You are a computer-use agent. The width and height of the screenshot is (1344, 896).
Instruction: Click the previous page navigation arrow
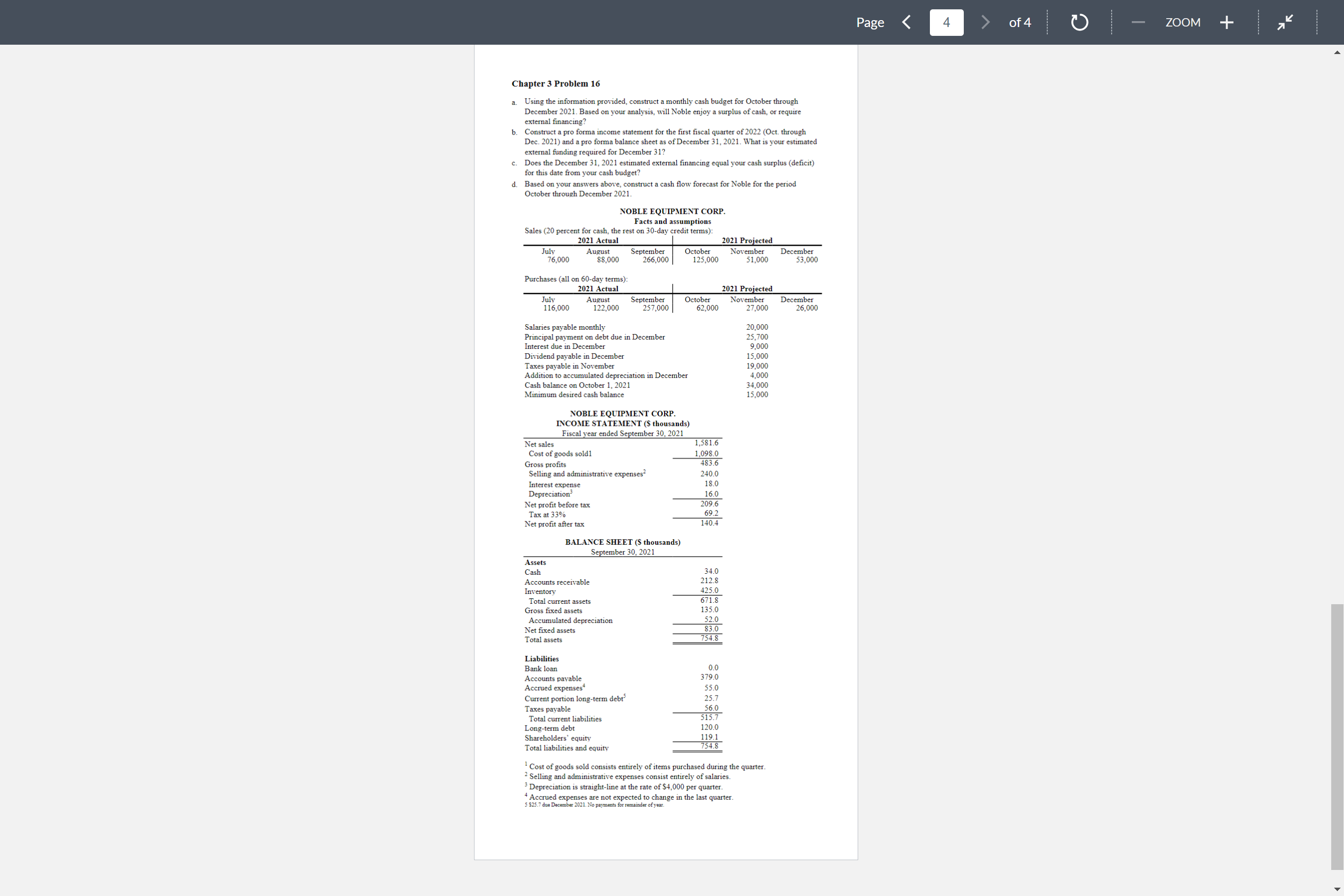coord(906,22)
